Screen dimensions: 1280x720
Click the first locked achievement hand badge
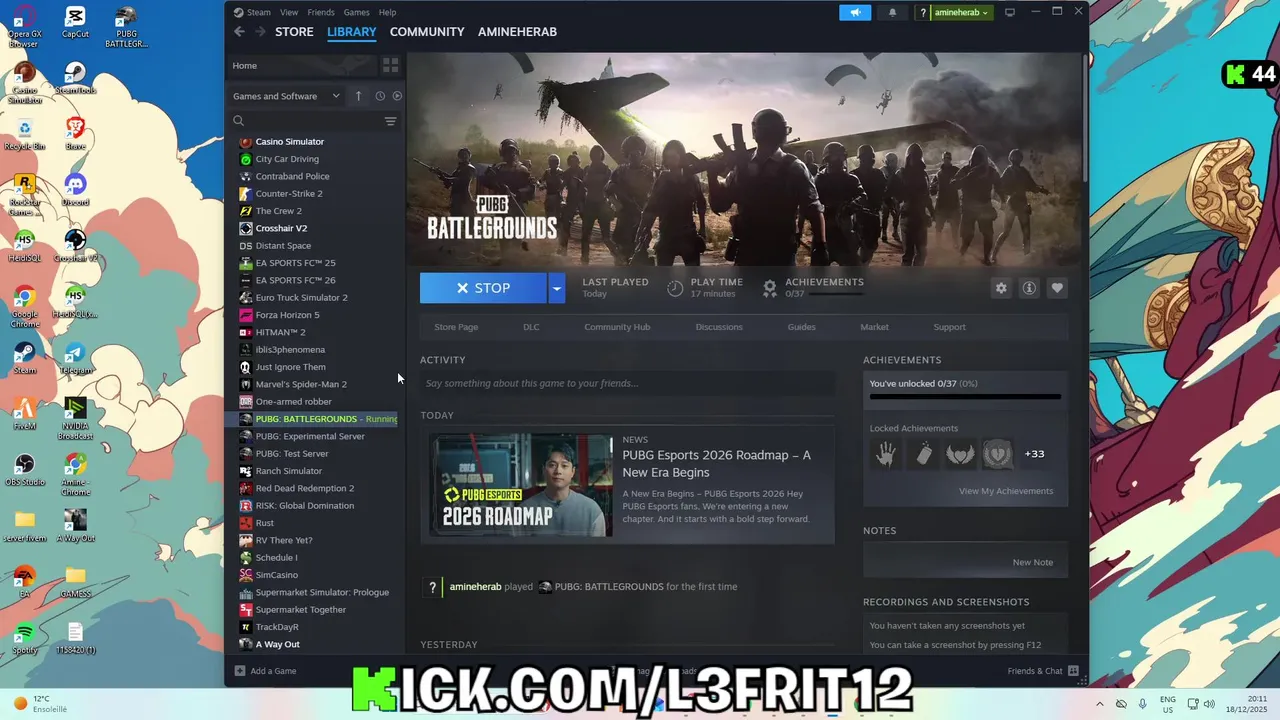886,454
